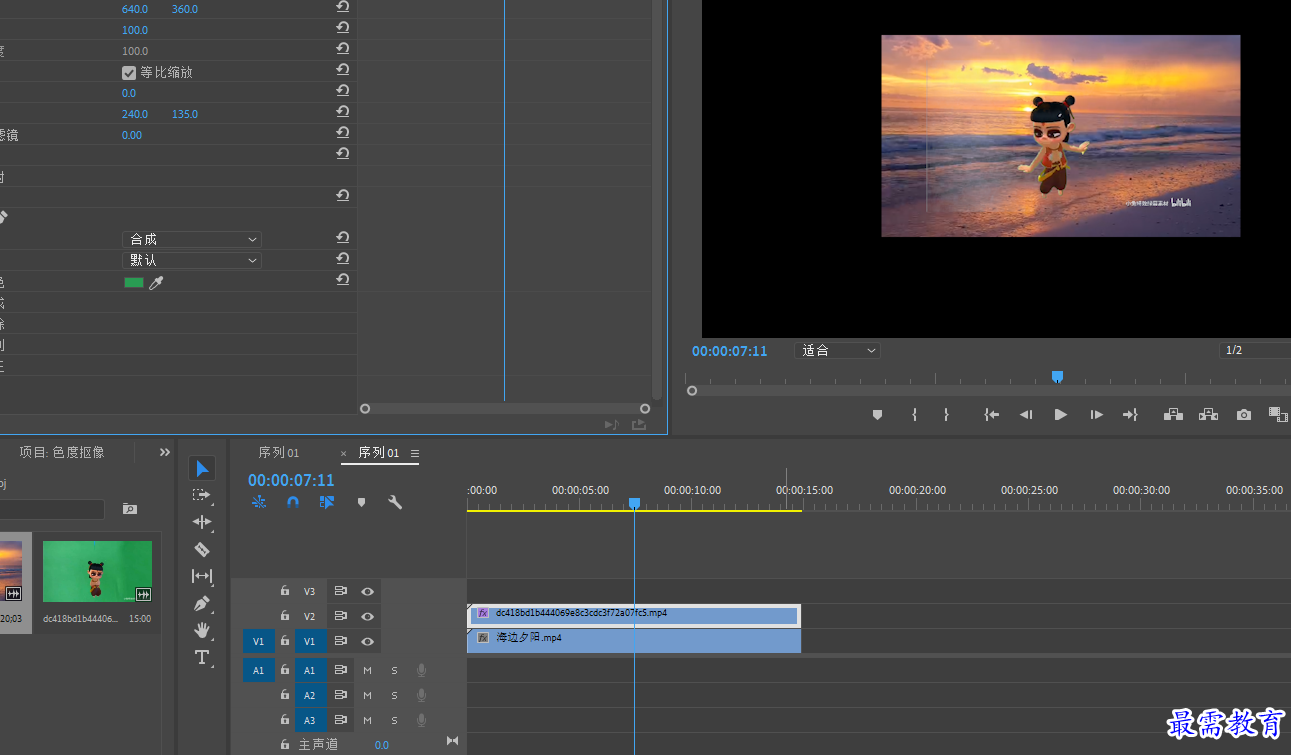The height and width of the screenshot is (755, 1291).
Task: Click the Program monitor playhead marker
Action: [x=1057, y=376]
